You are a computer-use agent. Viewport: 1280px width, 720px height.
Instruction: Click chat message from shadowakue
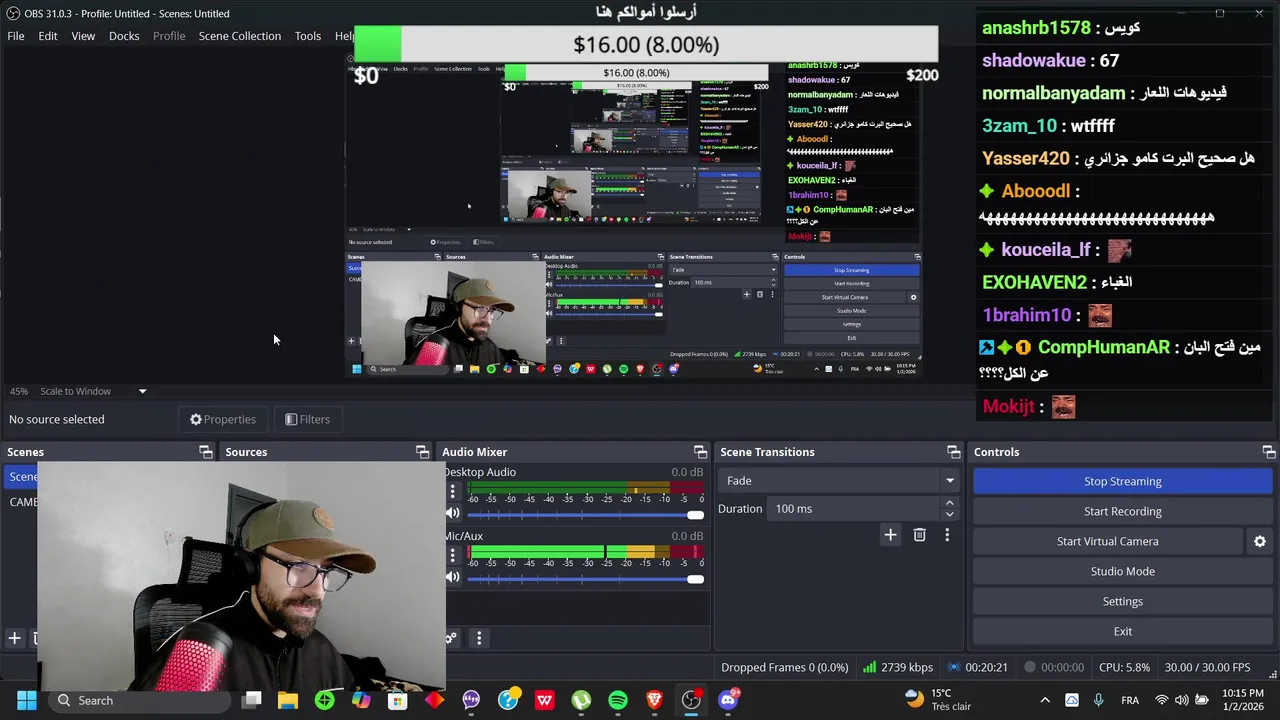(1050, 61)
